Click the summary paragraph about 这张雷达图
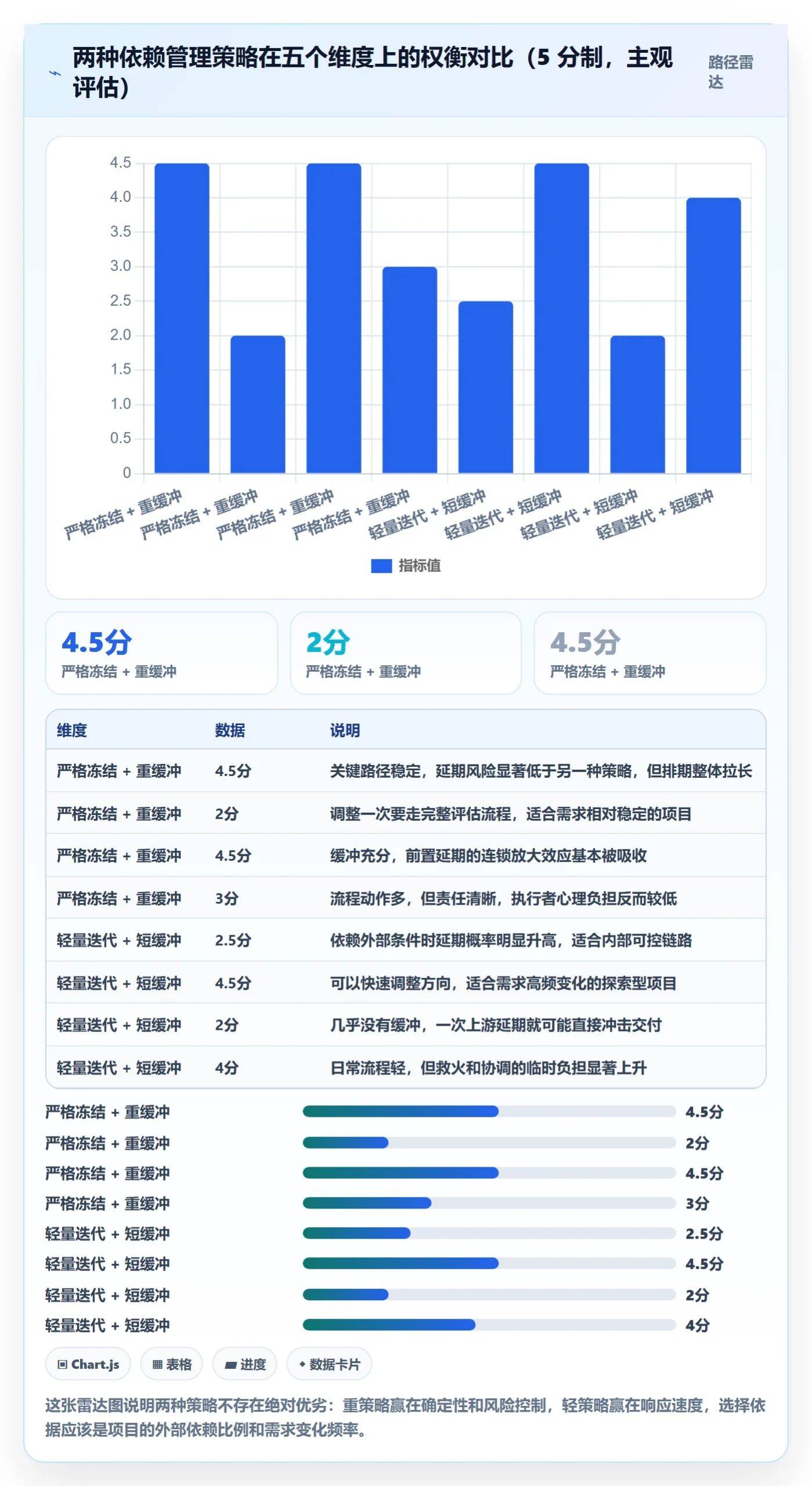This screenshot has width=812, height=1486. [406, 1418]
